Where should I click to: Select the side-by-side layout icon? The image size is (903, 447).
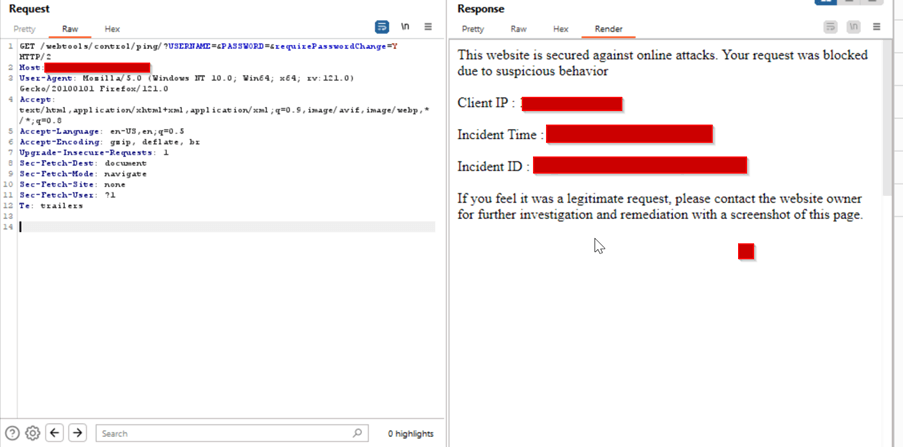(x=825, y=2)
